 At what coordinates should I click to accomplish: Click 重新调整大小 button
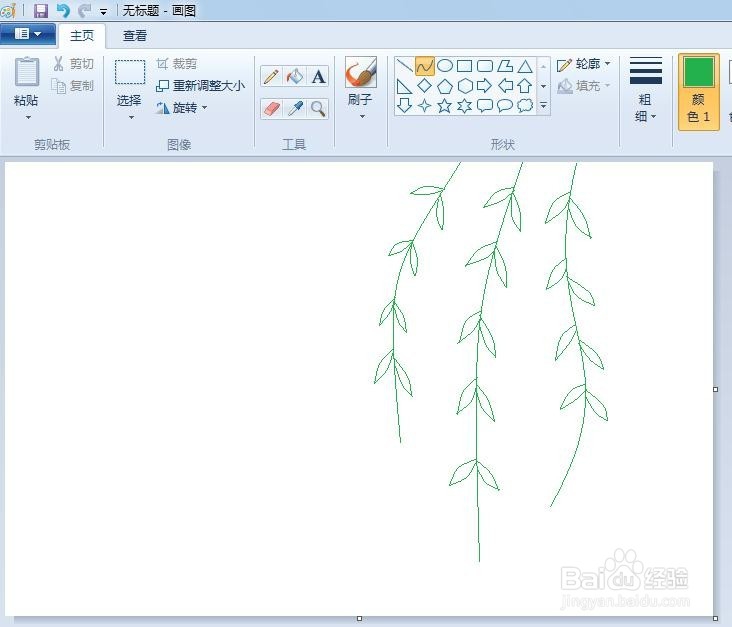[x=200, y=86]
